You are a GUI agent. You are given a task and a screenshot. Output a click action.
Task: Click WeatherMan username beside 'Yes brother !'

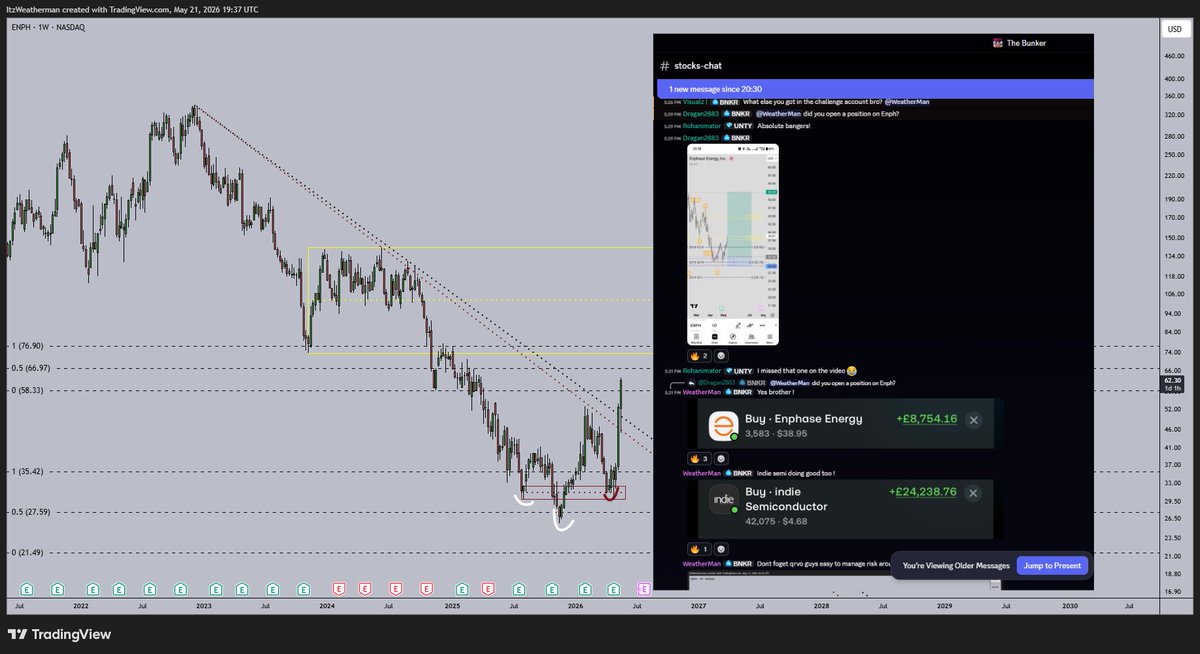click(703, 391)
